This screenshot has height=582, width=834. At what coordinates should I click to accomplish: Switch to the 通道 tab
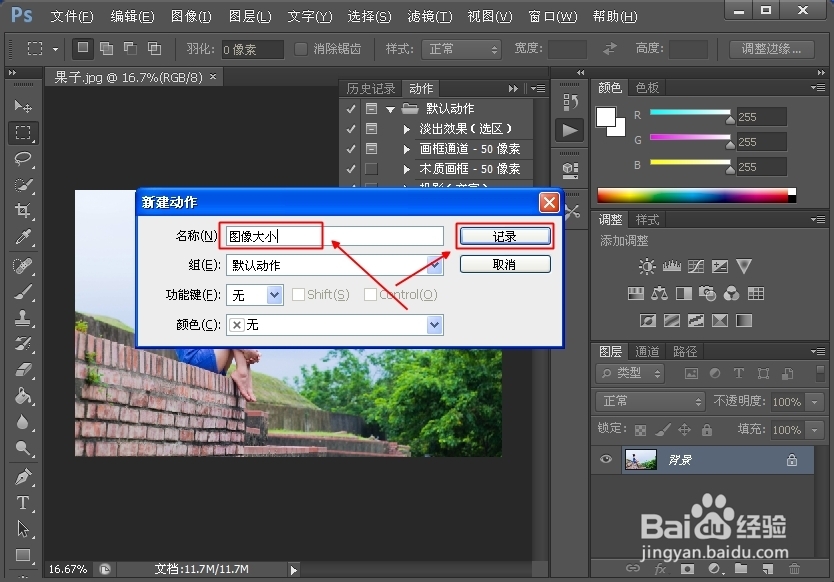[647, 351]
